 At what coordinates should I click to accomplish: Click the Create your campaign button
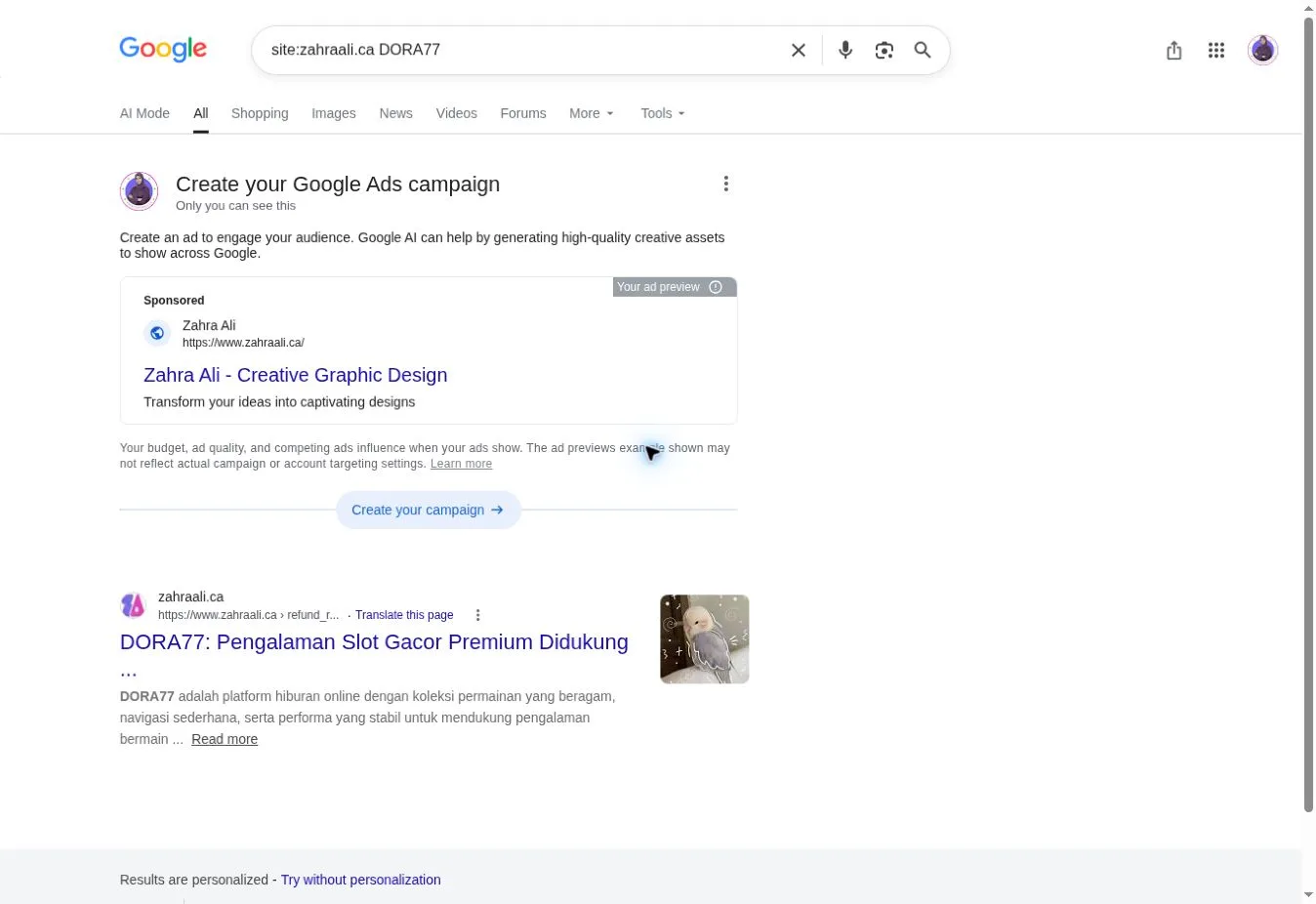tap(429, 510)
